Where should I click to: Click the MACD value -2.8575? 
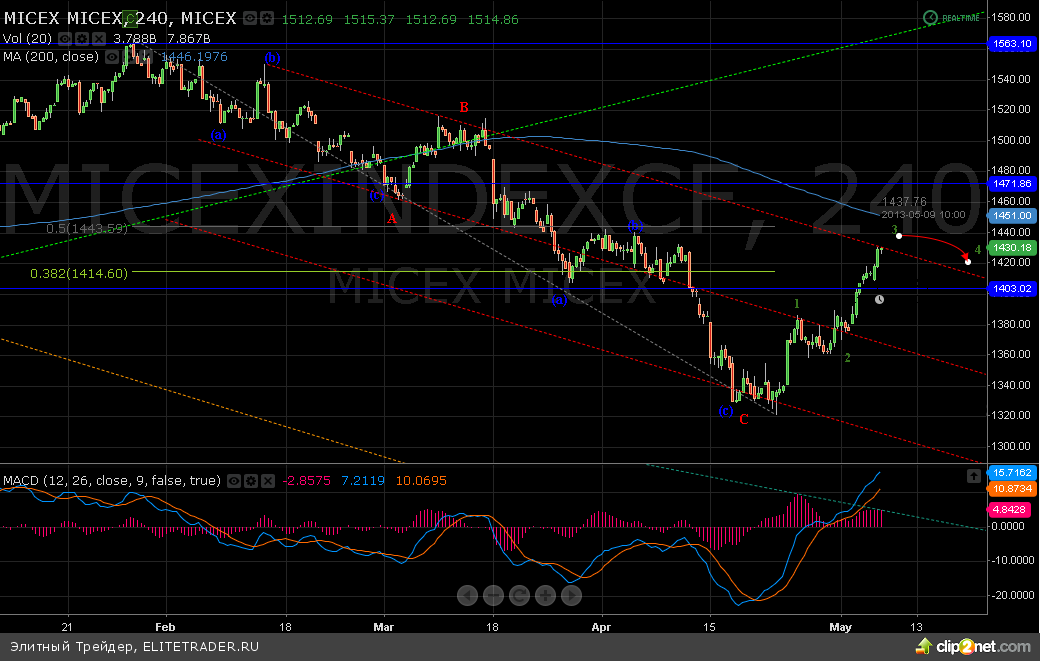(306, 481)
